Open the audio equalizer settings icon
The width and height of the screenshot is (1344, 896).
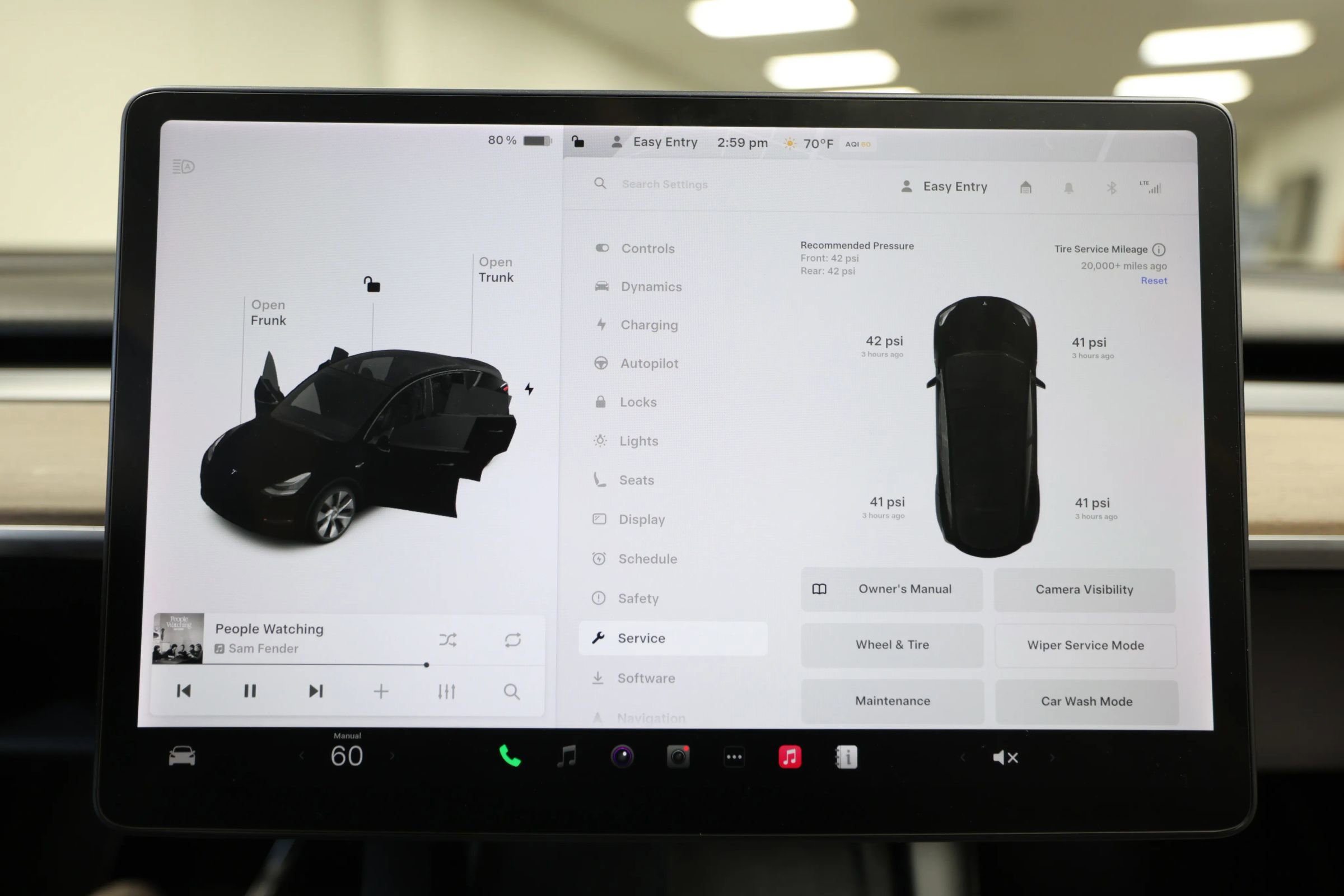[x=447, y=692]
